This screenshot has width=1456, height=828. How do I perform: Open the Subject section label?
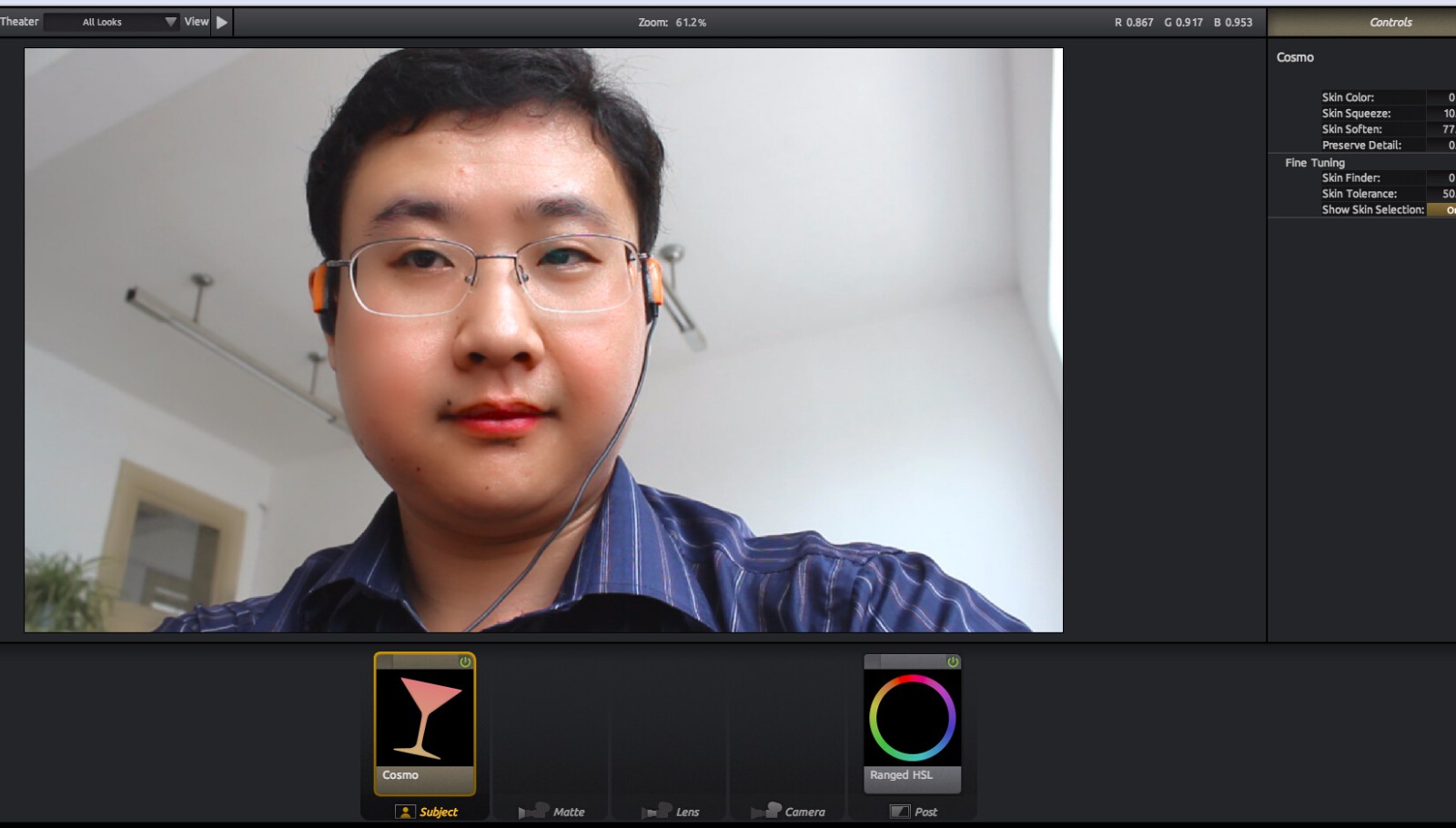click(439, 812)
